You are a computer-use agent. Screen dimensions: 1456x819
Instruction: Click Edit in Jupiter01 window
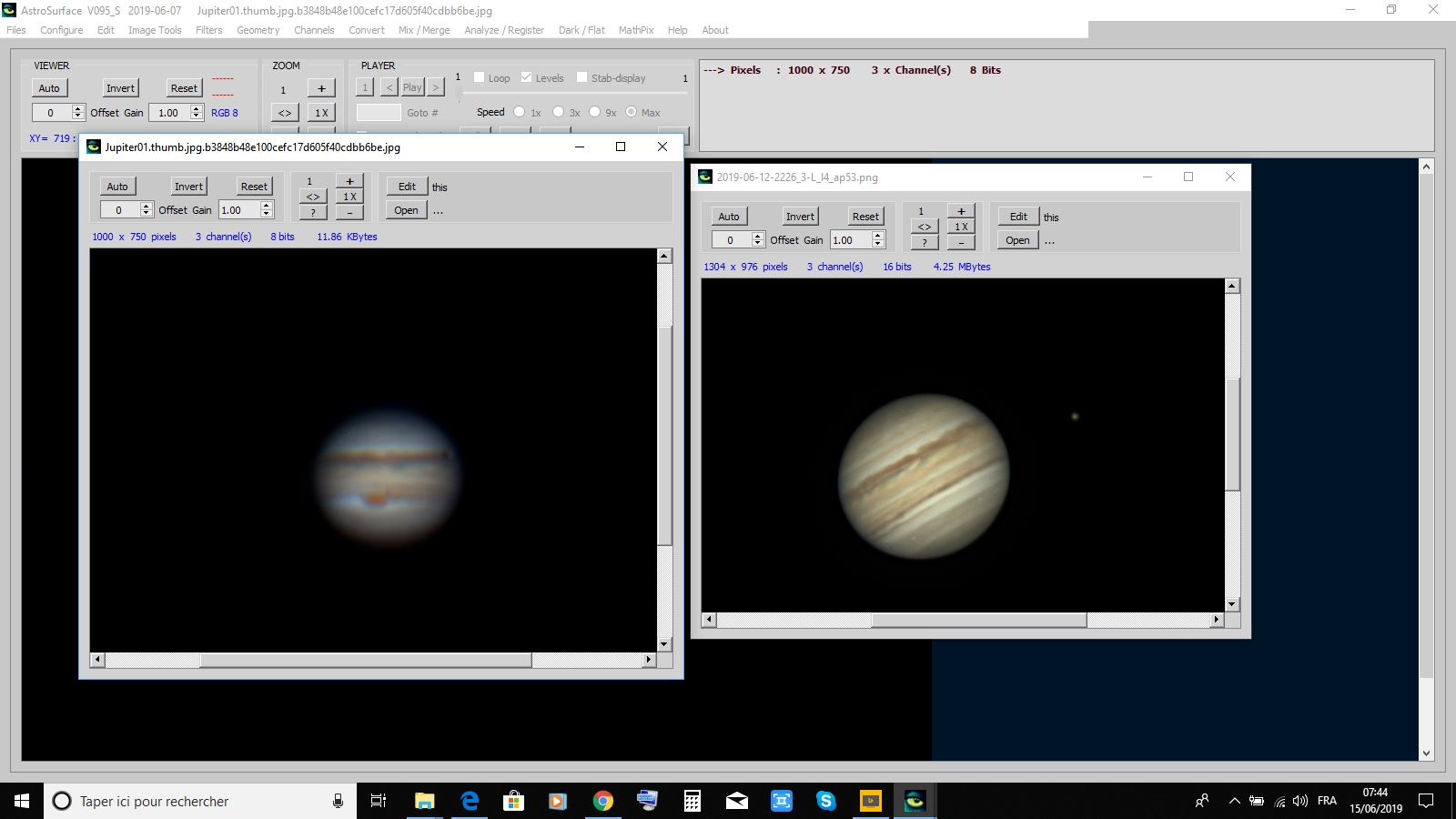point(407,187)
